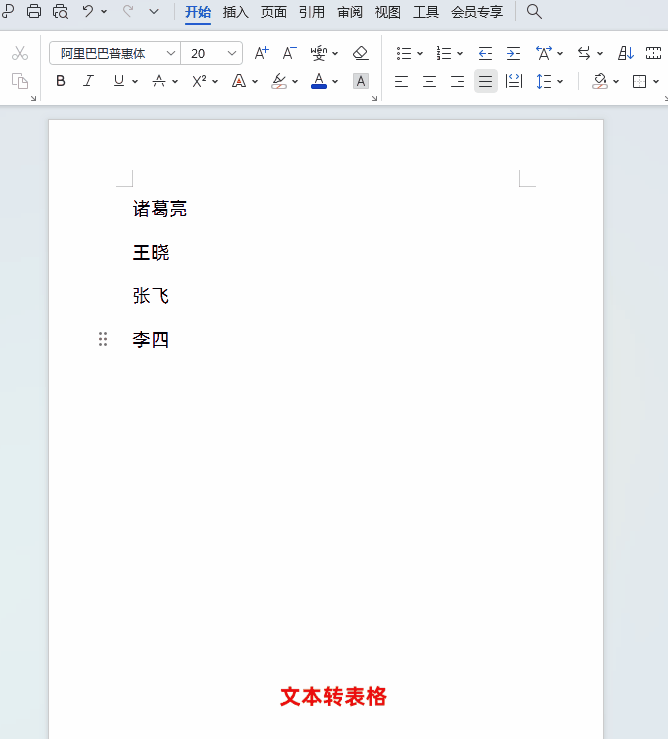
Task: Open the 会员专享 tab
Action: coord(477,12)
